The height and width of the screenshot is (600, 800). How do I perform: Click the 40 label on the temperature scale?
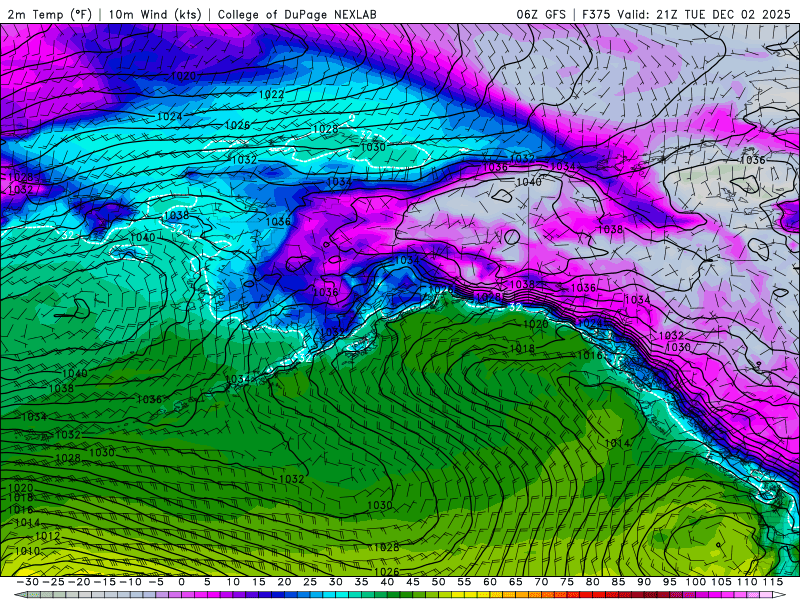pyautogui.click(x=387, y=582)
